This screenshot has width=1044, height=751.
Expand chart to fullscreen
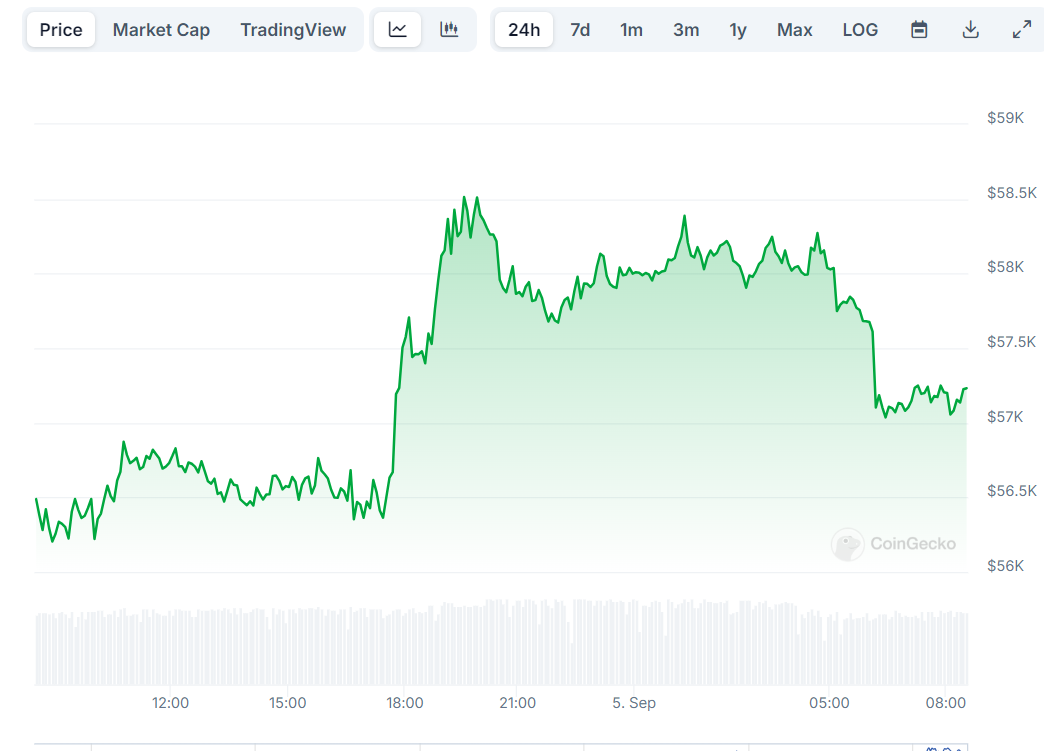tap(1021, 29)
